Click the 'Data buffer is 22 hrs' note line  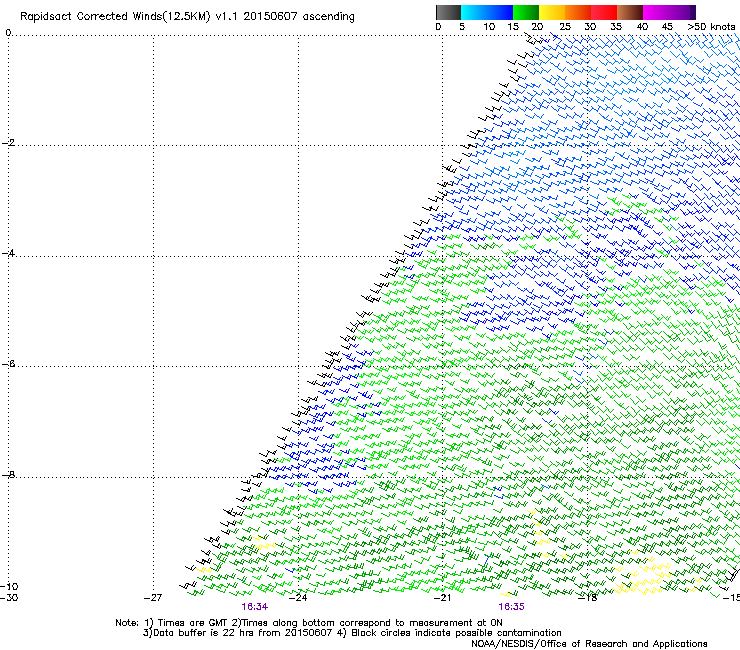(x=352, y=633)
